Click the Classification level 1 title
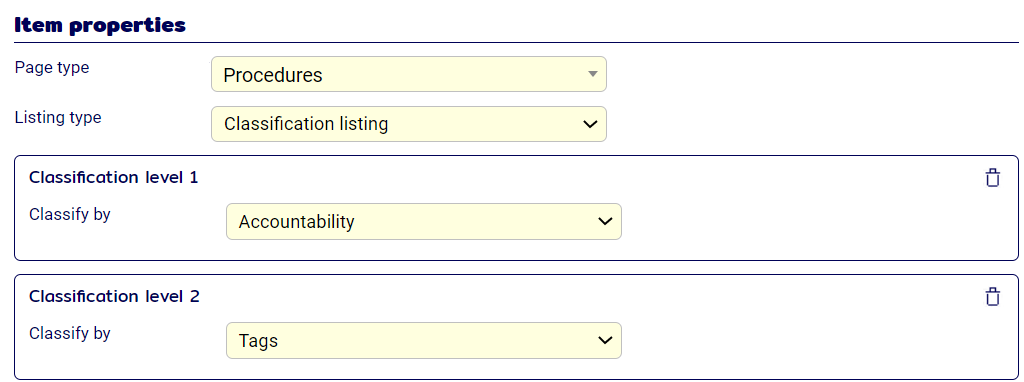Viewport: 1024px width, 382px height. 114,178
